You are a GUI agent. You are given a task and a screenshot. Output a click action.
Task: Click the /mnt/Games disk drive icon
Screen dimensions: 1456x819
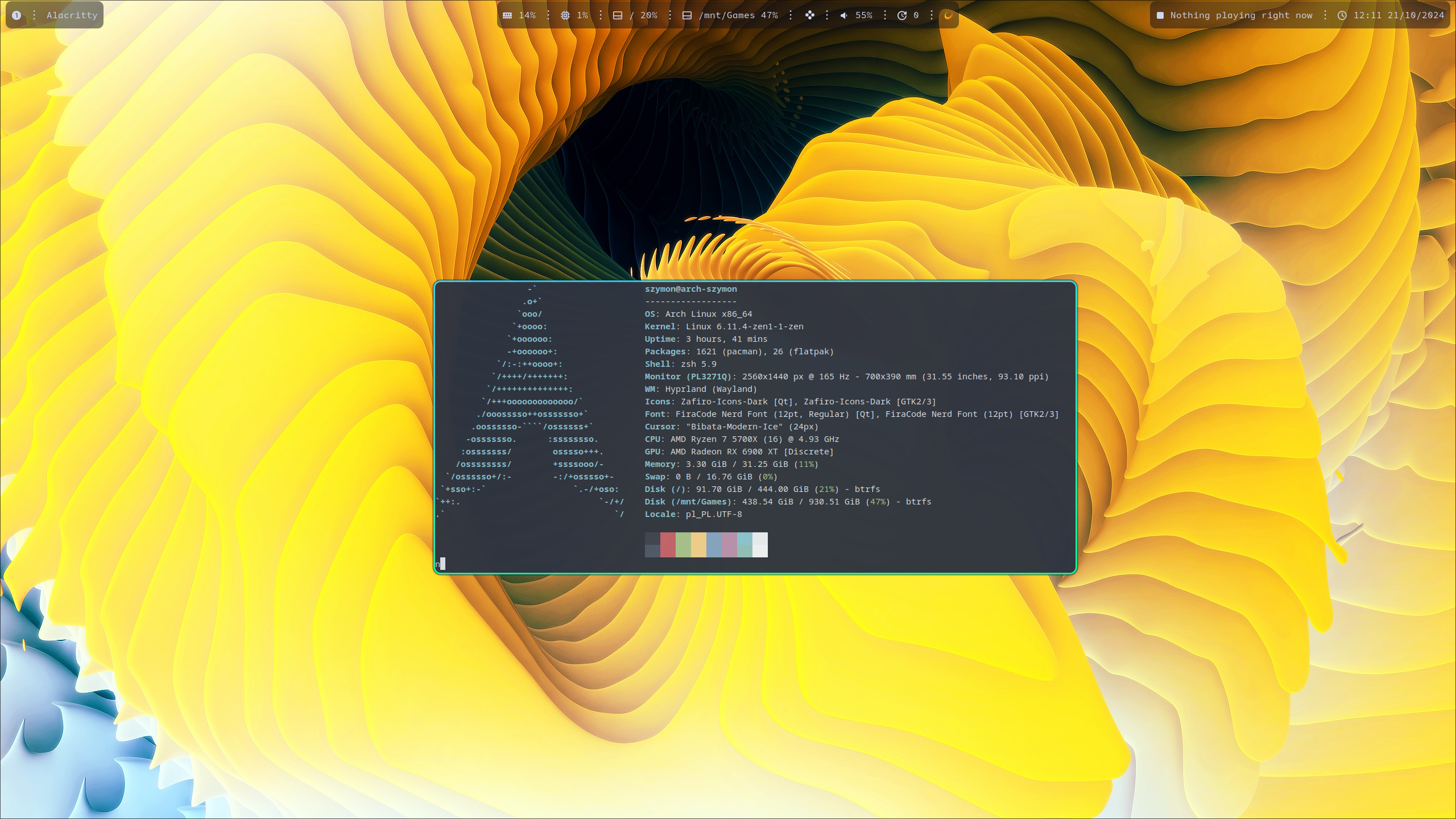coord(687,15)
